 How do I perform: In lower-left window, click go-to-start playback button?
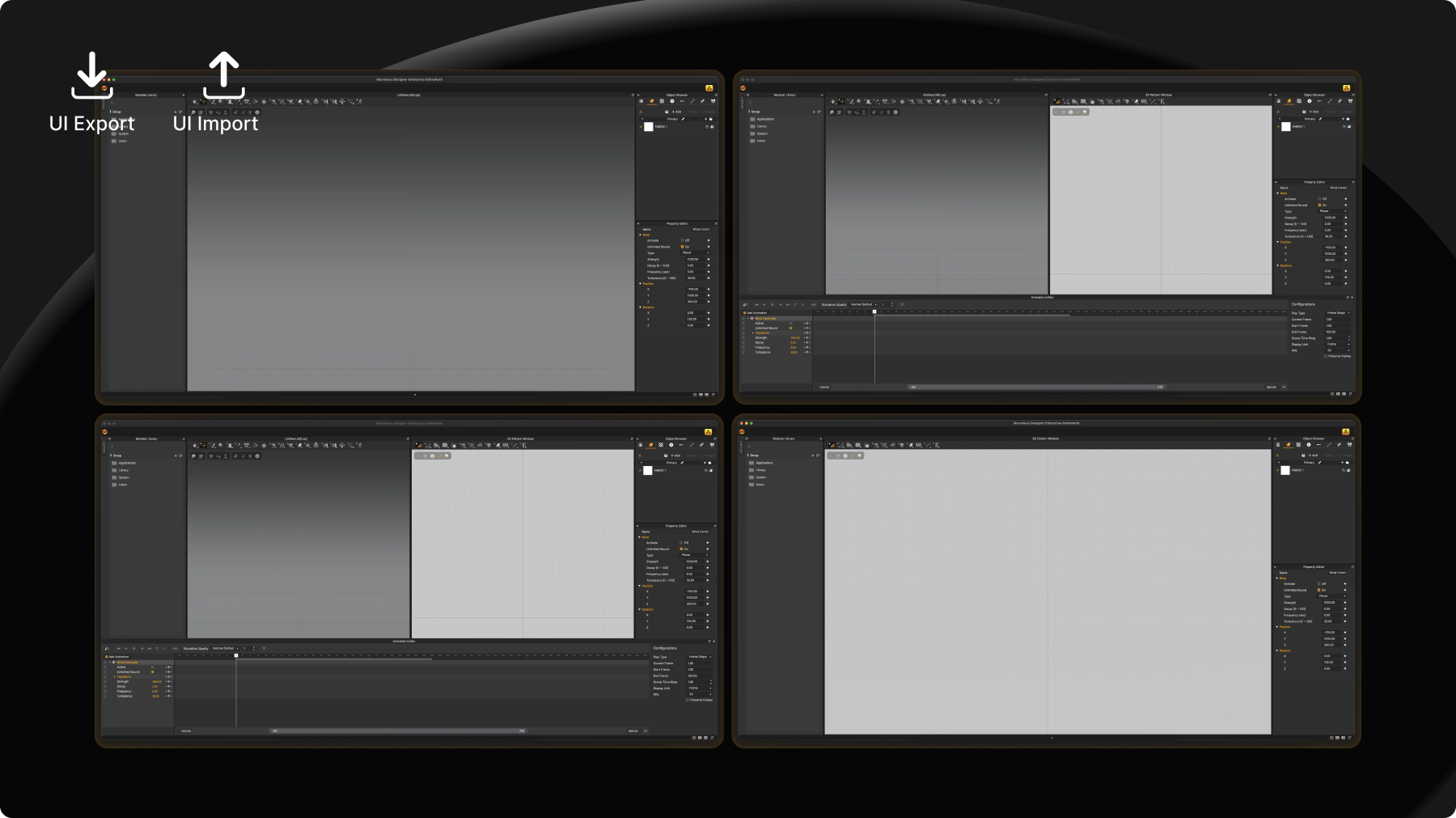(x=118, y=648)
